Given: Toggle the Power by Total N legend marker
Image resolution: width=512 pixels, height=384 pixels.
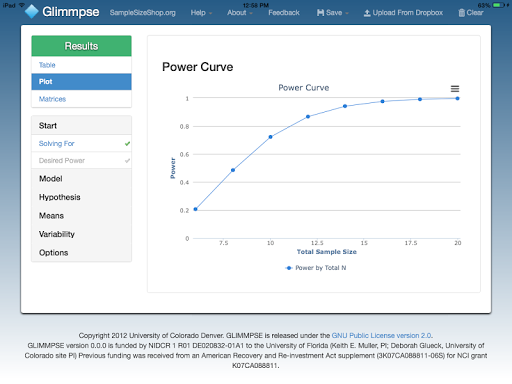Looking at the screenshot, I should click(289, 268).
